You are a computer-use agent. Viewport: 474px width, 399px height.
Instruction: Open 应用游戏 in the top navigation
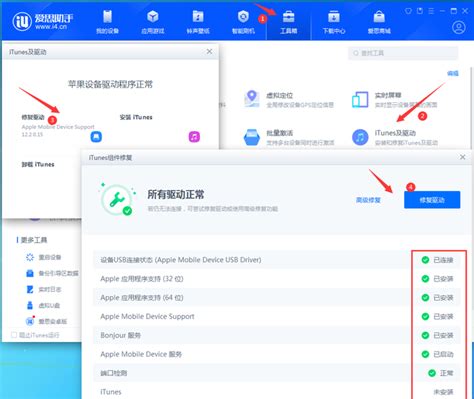coord(153,22)
